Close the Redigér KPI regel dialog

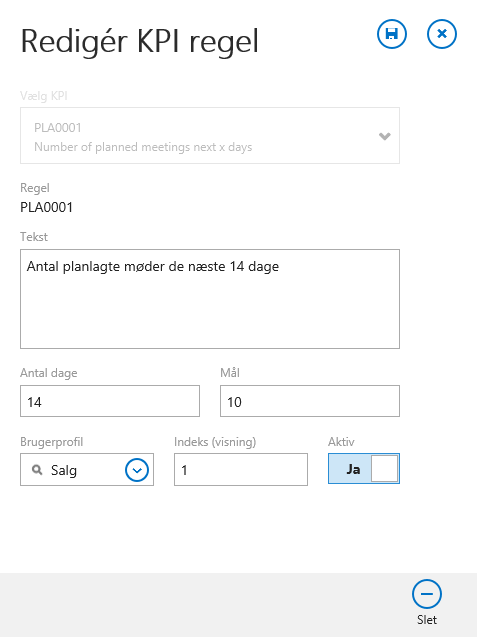[x=442, y=34]
